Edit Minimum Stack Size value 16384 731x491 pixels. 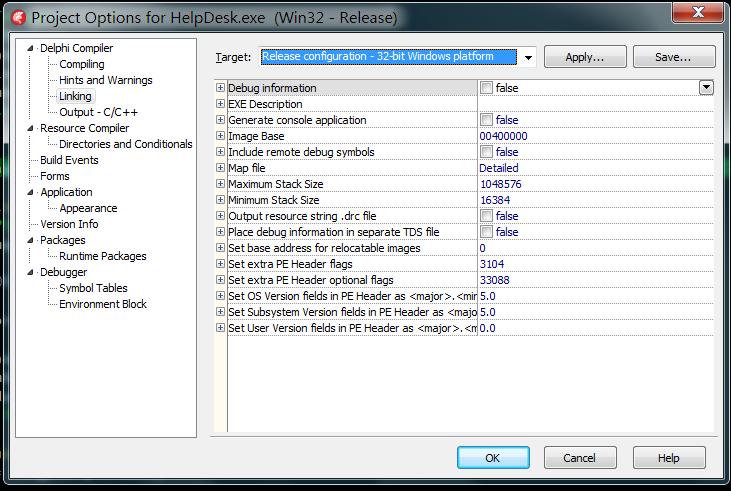click(596, 200)
